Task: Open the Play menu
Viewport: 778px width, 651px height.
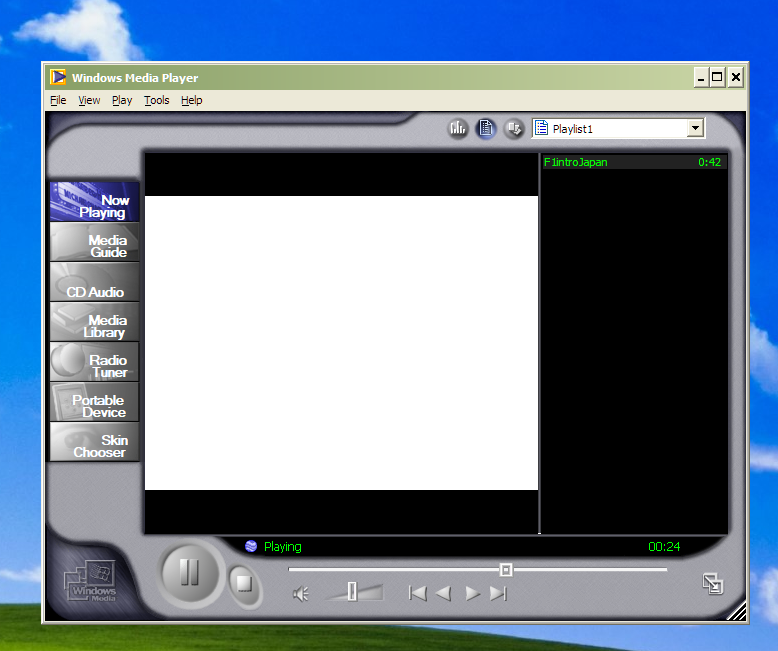Action: click(122, 100)
